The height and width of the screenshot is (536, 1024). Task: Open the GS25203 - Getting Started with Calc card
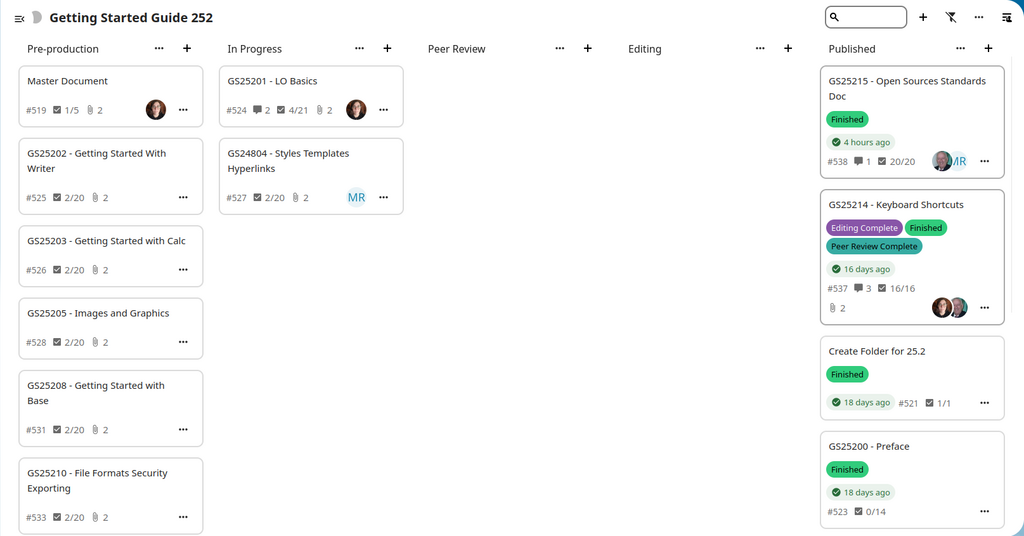(x=106, y=241)
